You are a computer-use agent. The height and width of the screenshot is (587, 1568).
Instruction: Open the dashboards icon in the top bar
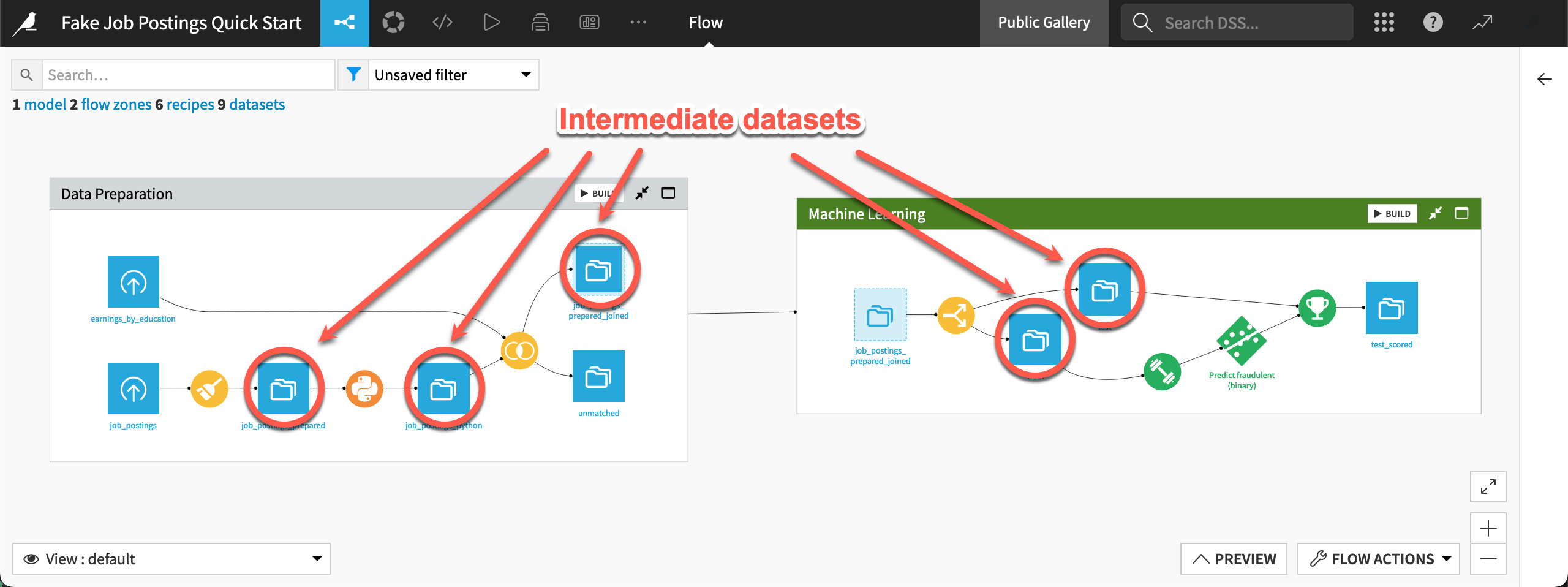point(589,23)
